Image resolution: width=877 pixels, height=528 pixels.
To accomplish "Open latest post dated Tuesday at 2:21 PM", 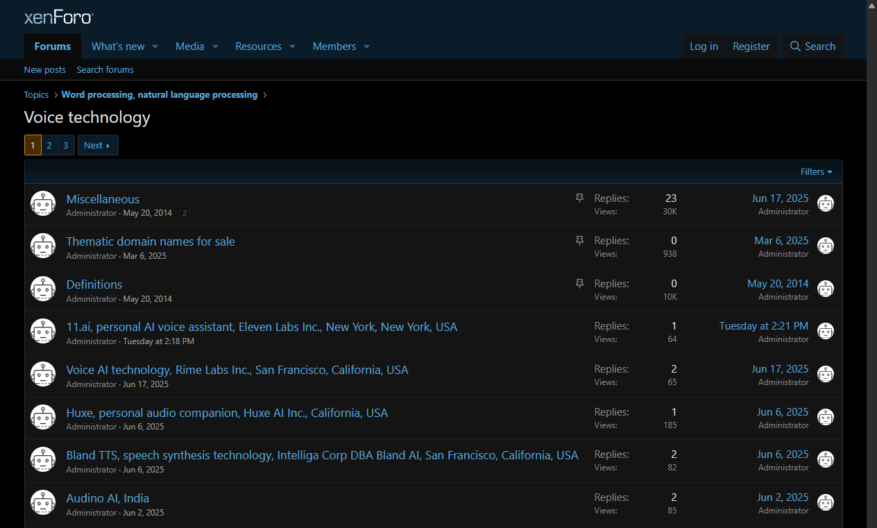I will click(763, 326).
